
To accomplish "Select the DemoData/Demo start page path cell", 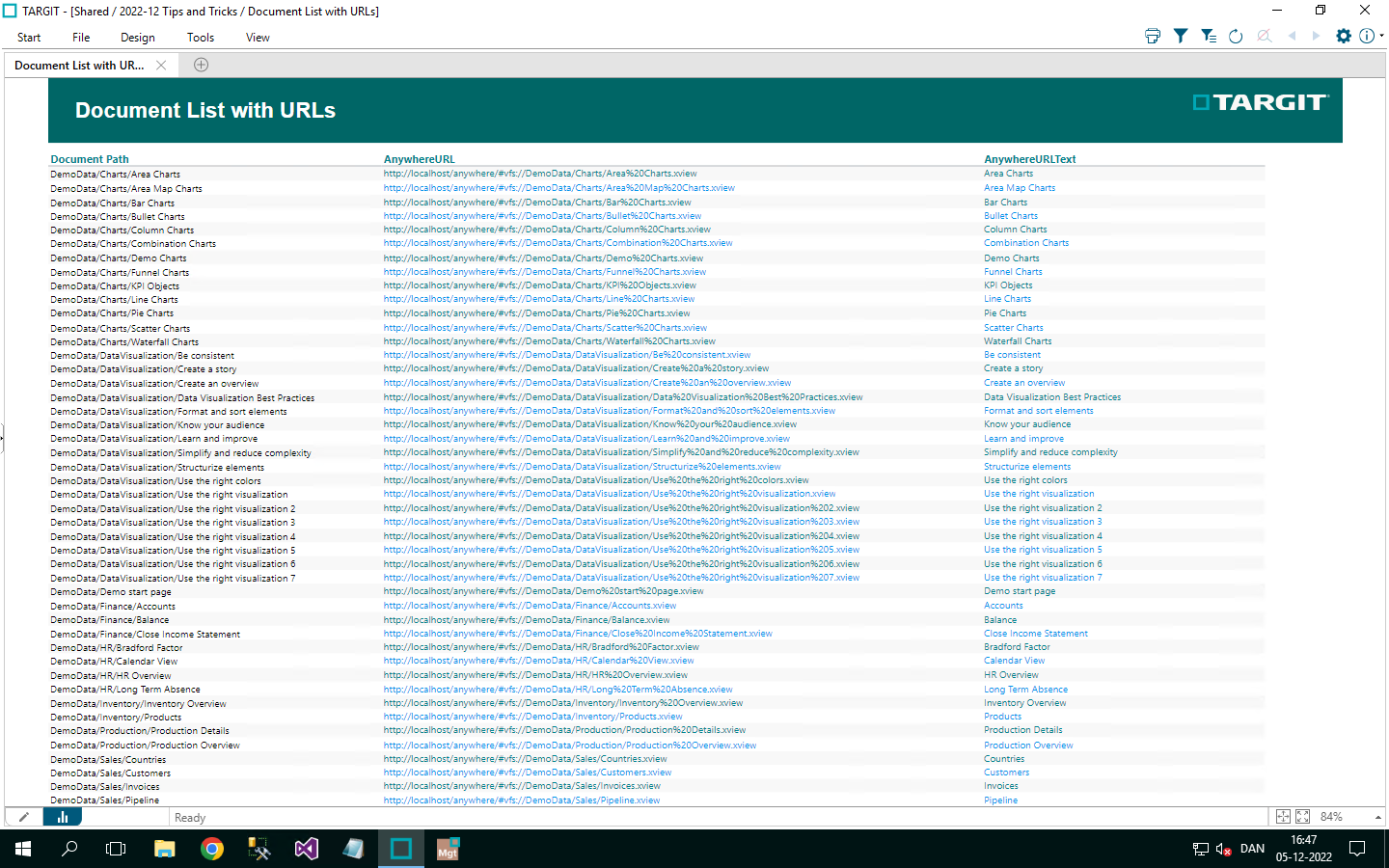I will click(x=111, y=592).
